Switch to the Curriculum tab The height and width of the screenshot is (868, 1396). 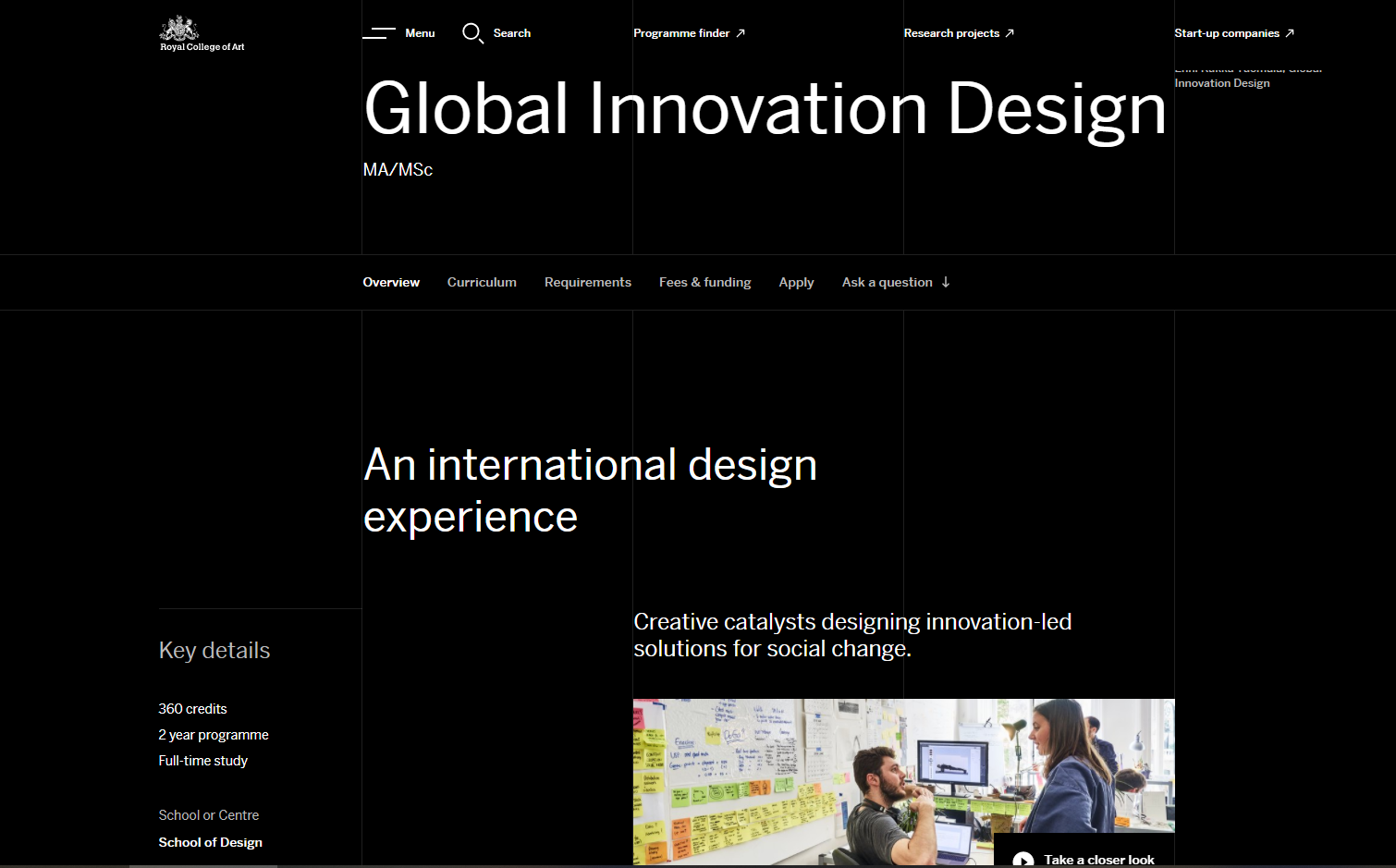pos(482,283)
